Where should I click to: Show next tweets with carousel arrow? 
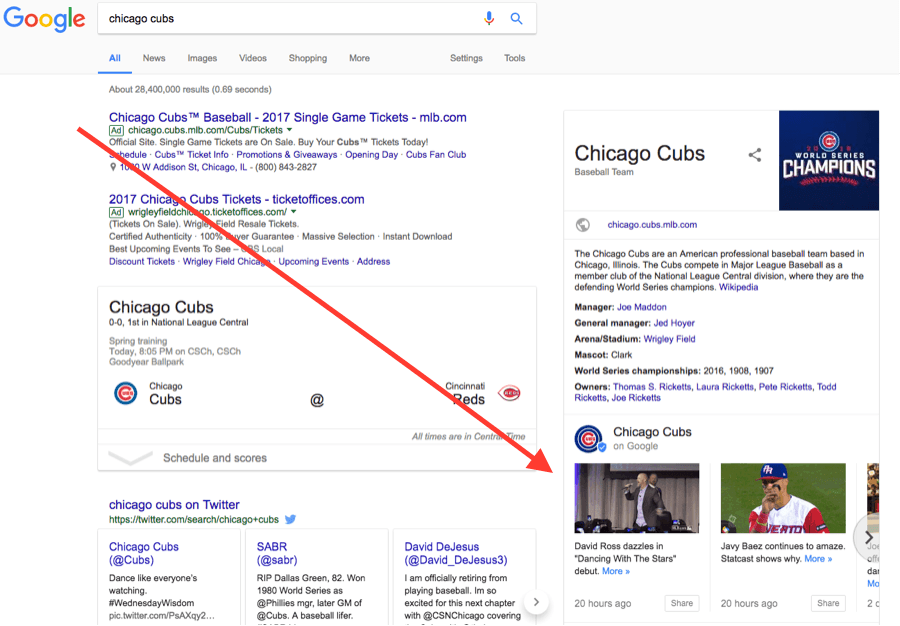point(536,602)
